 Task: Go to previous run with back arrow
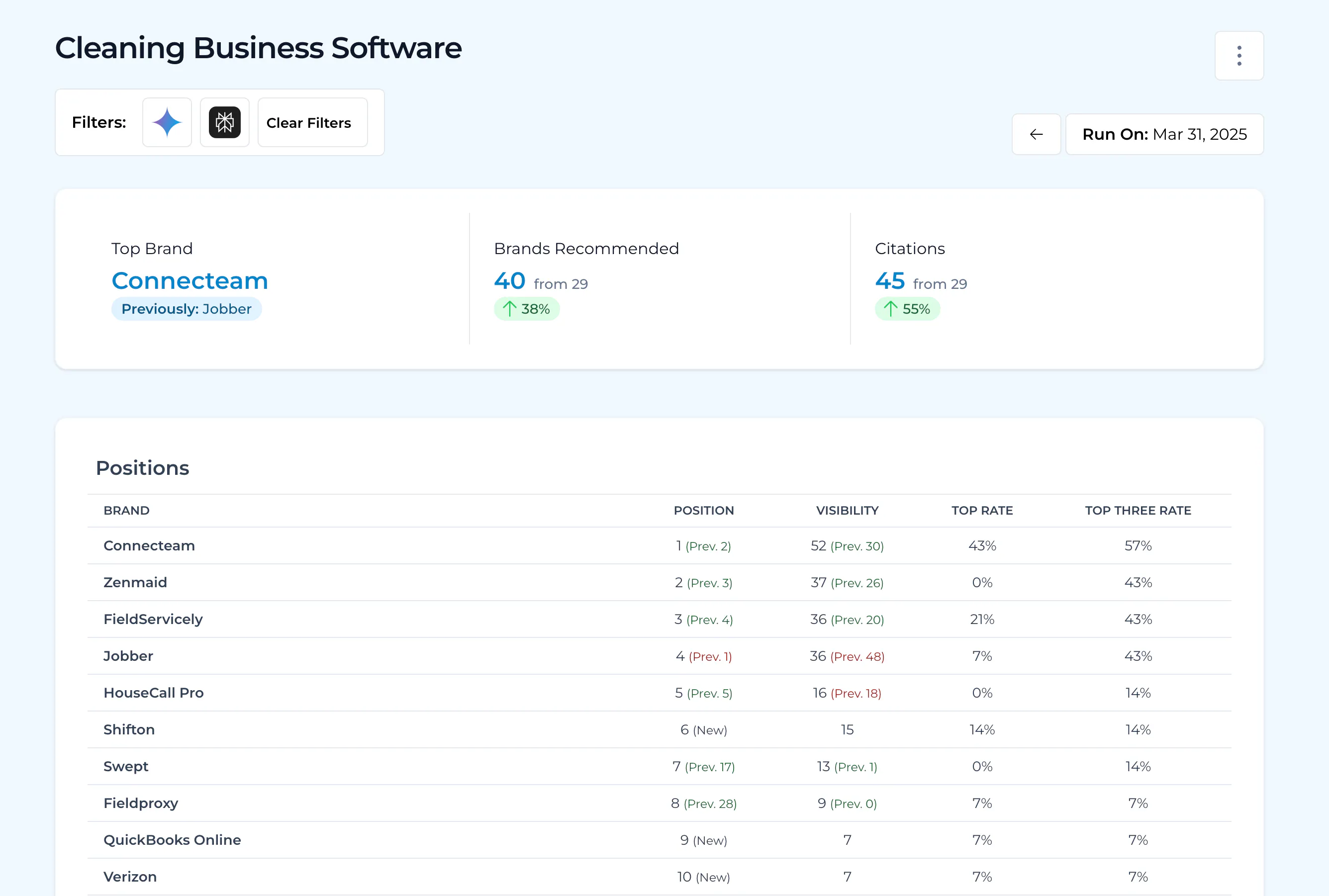1037,134
